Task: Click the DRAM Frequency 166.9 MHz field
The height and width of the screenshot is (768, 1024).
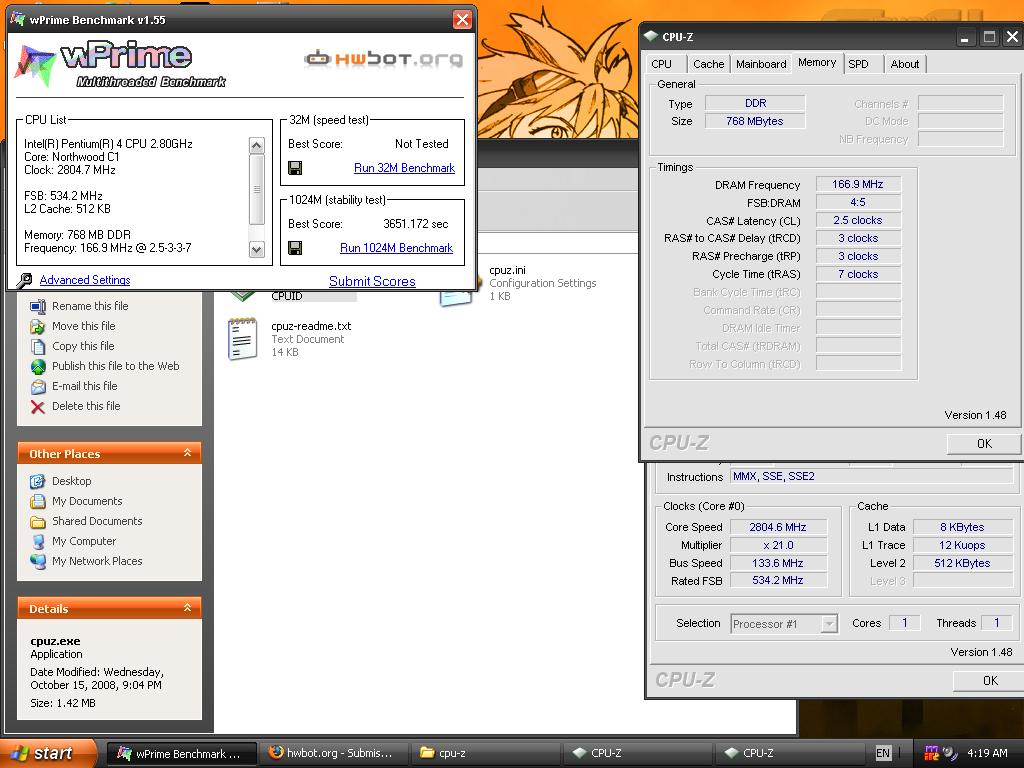Action: 858,185
